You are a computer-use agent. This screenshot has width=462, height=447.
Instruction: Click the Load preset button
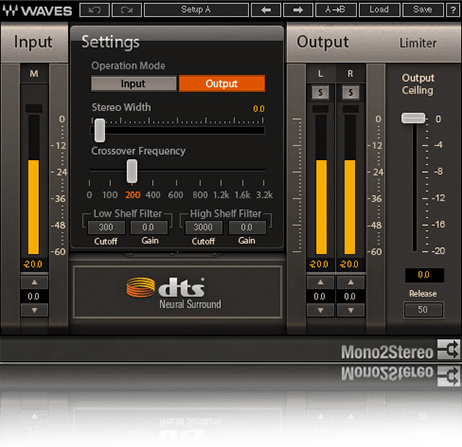coord(379,10)
